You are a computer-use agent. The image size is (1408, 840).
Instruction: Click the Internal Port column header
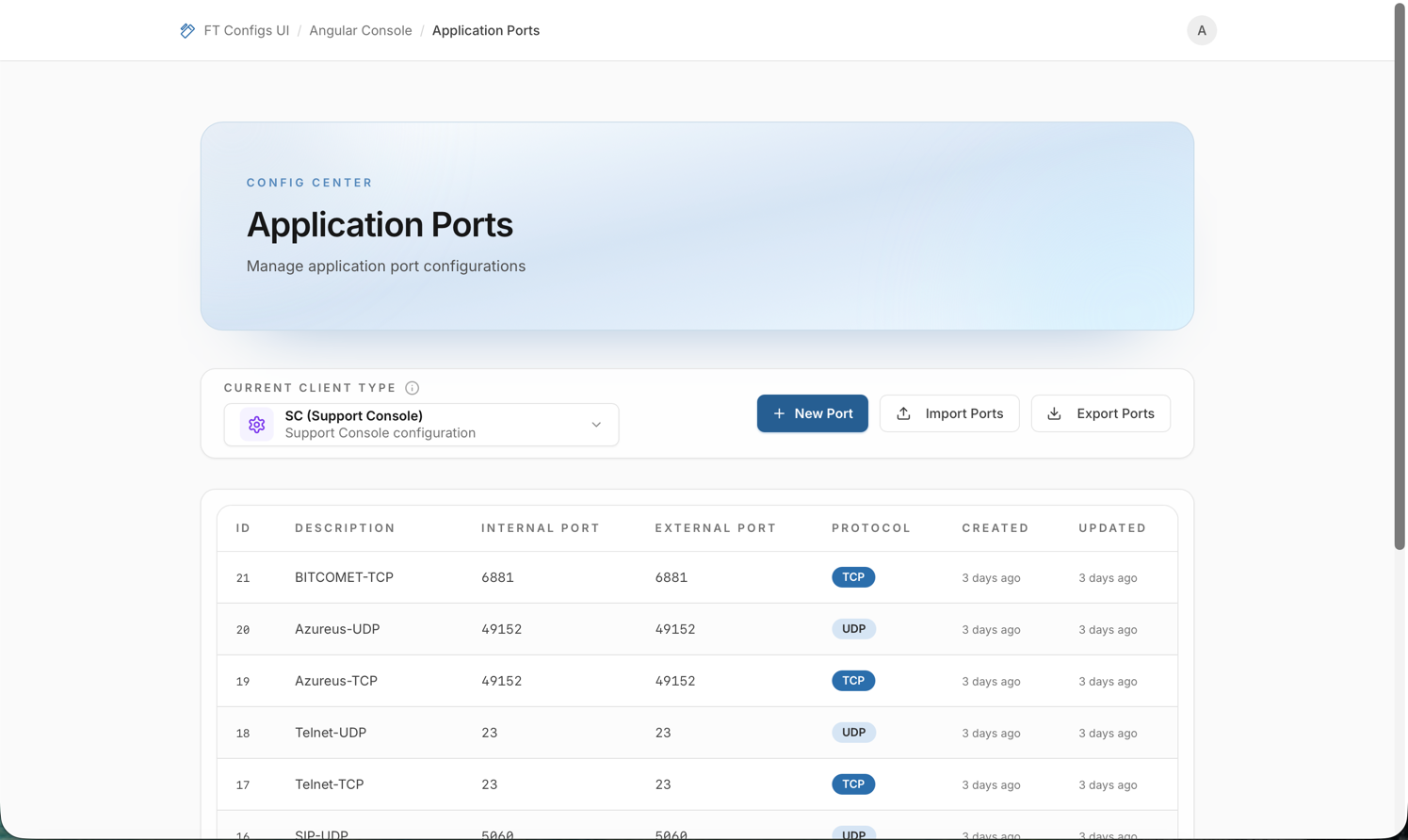(541, 528)
